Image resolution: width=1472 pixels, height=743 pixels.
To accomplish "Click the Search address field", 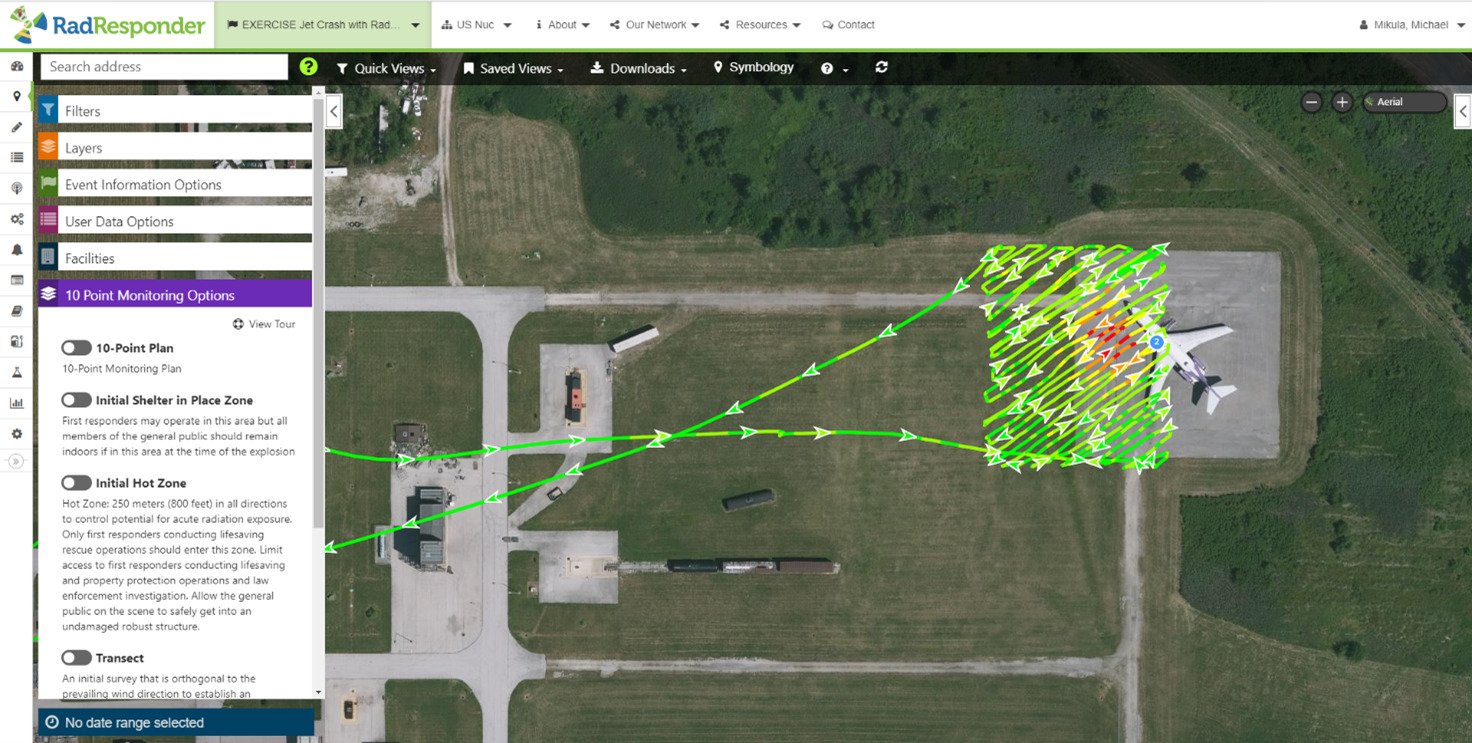I will [164, 67].
